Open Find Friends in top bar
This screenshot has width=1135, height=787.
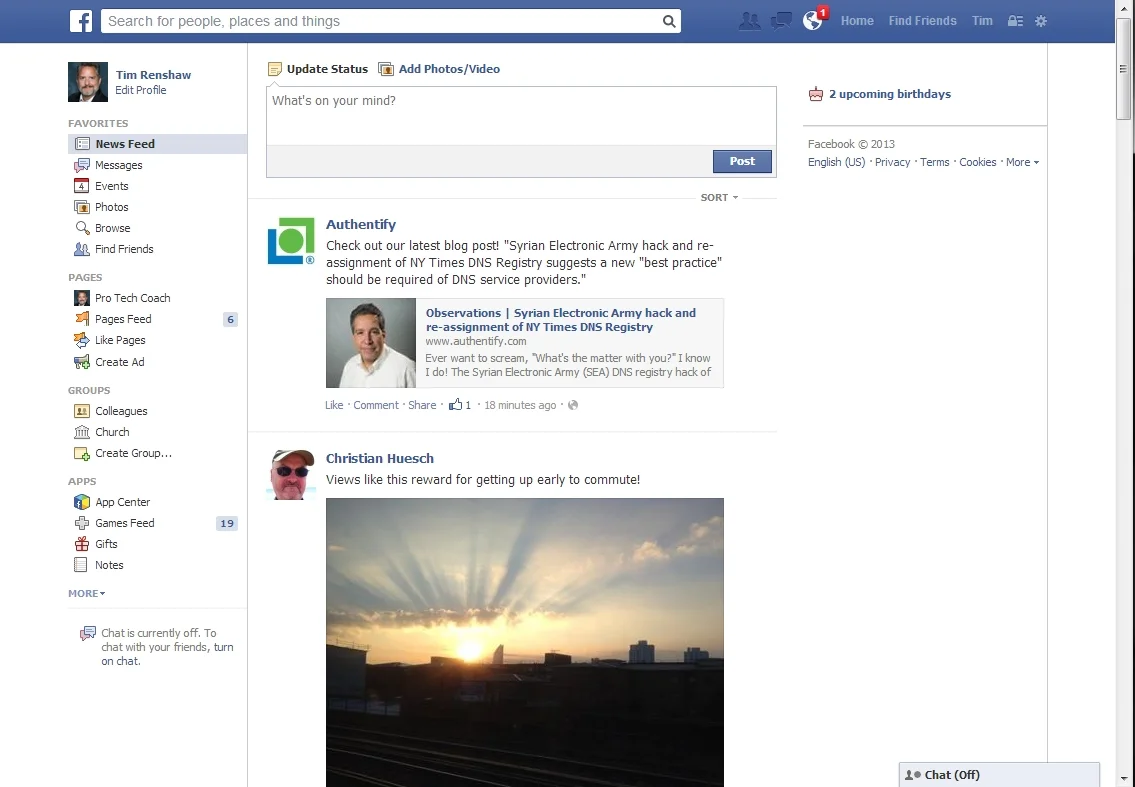(x=922, y=21)
